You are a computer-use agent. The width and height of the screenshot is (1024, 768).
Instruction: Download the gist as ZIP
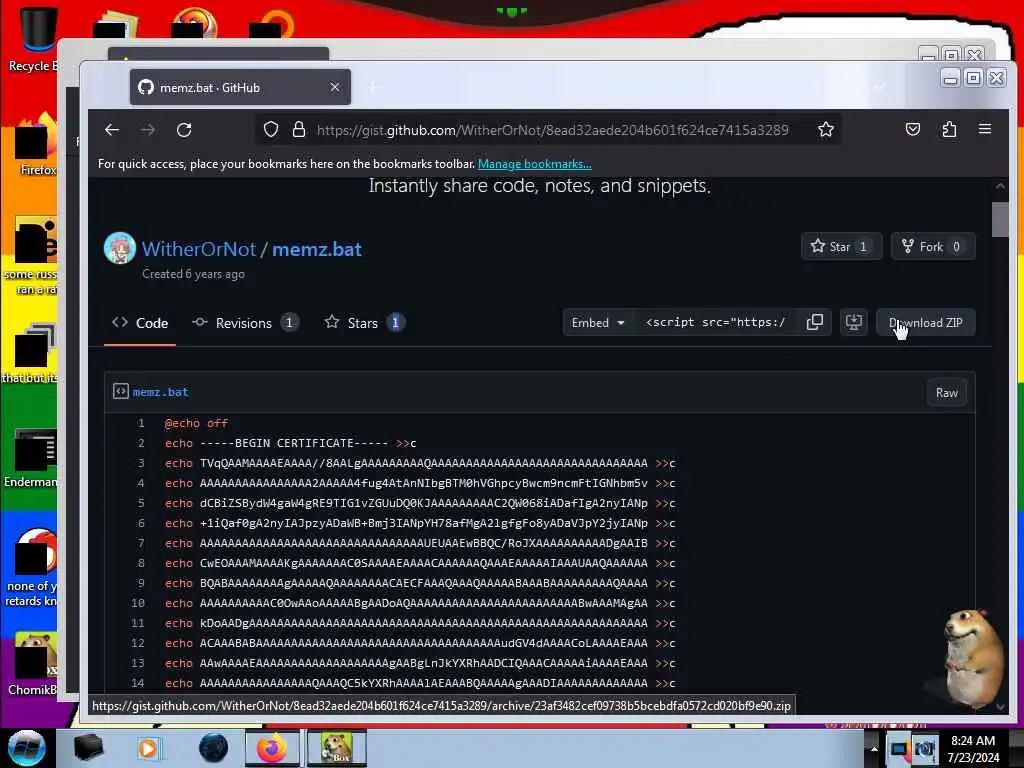click(925, 323)
